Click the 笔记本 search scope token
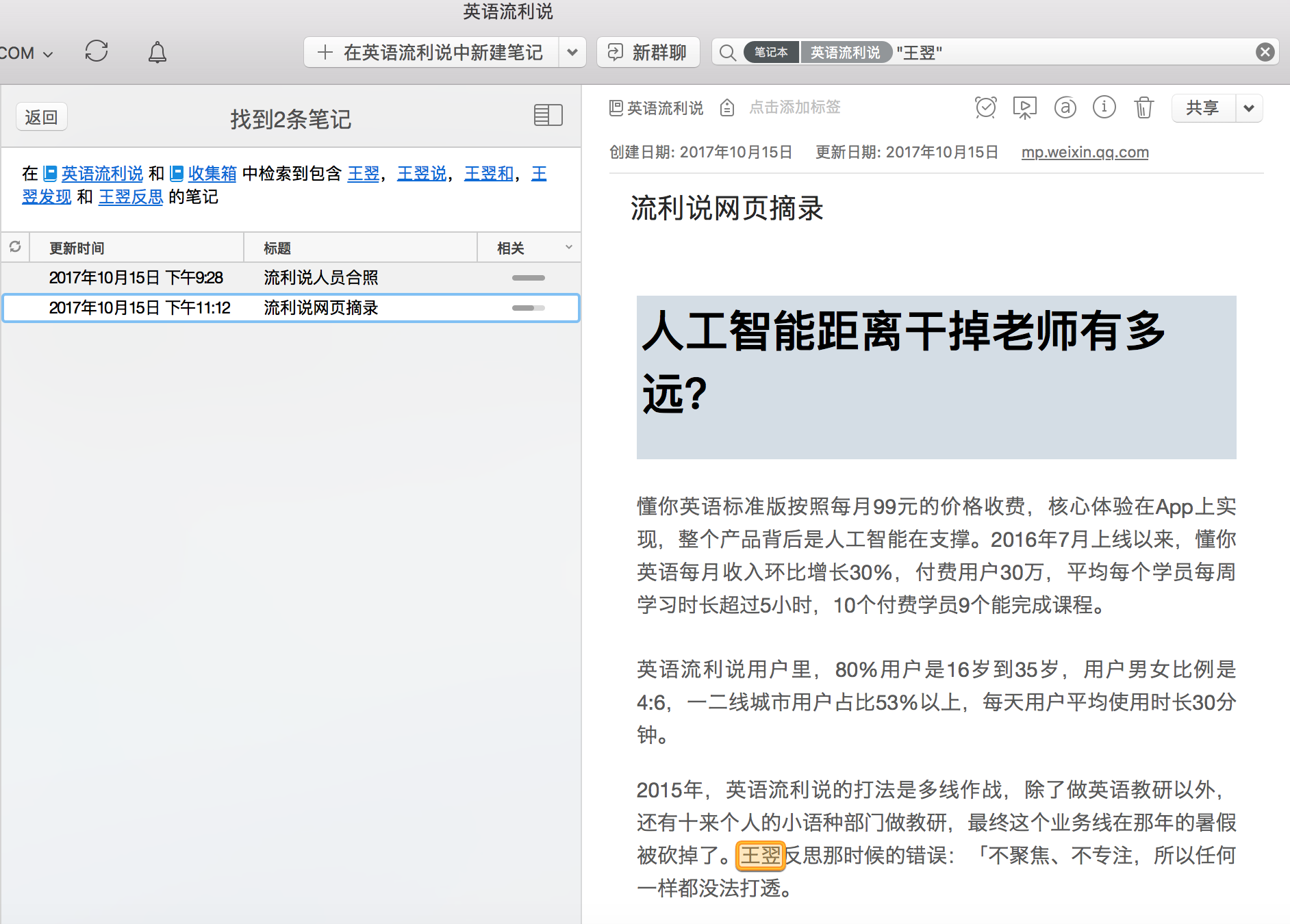1290x924 pixels. (772, 53)
